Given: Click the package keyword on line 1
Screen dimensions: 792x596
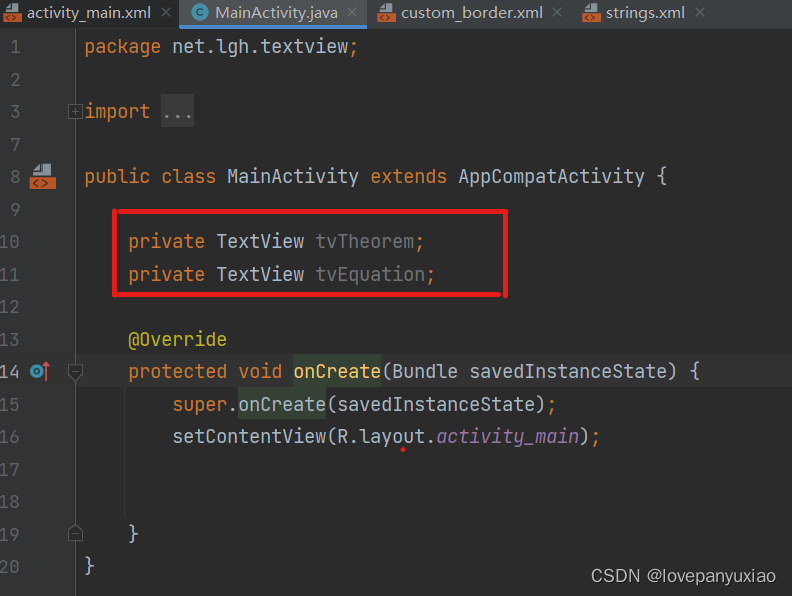Looking at the screenshot, I should (122, 46).
